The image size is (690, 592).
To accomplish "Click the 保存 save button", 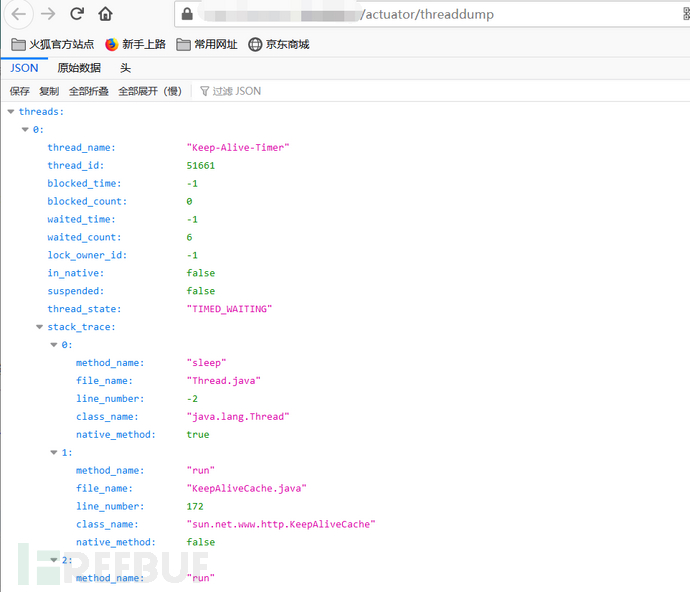I will pos(19,91).
